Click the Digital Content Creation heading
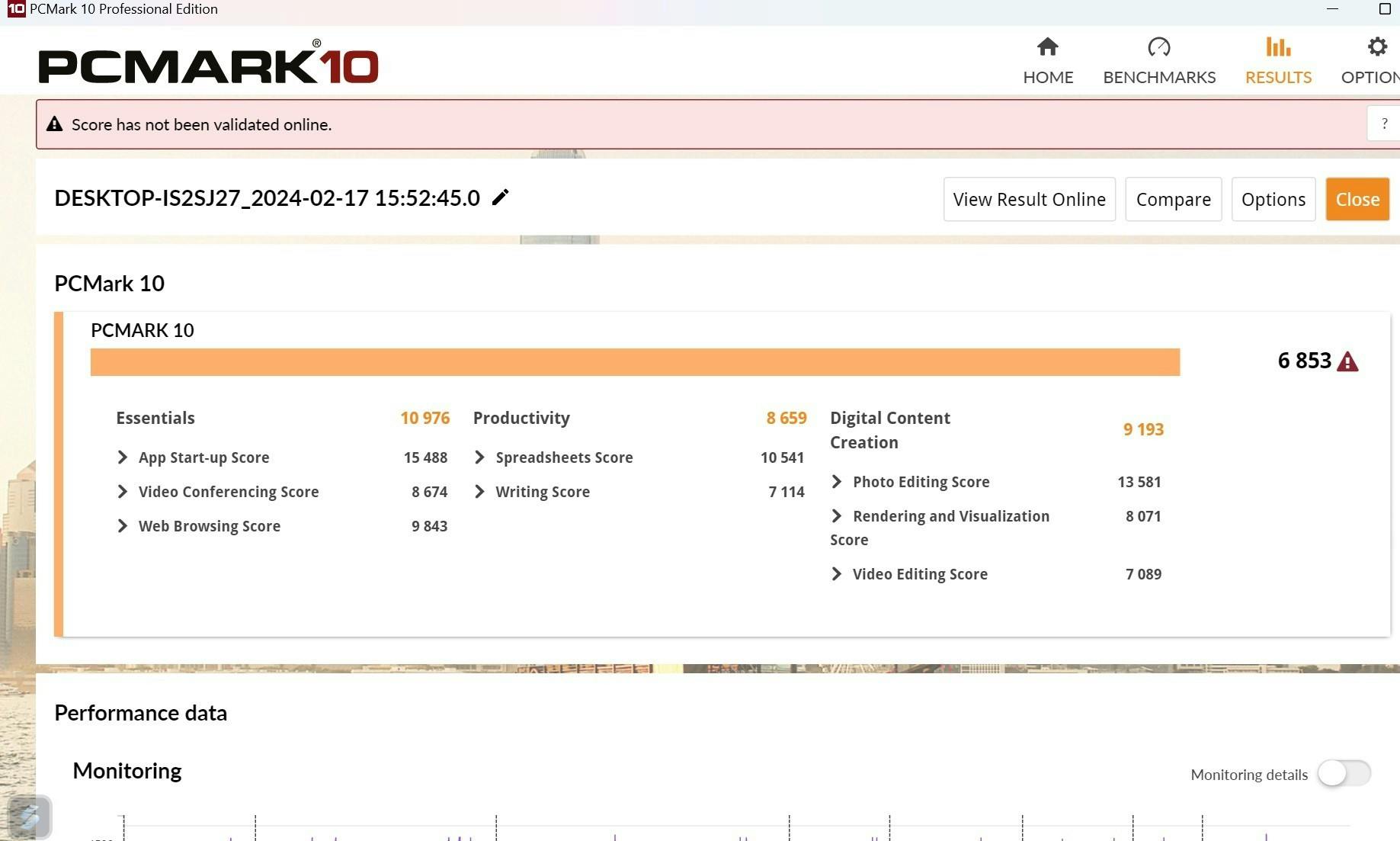This screenshot has height=841, width=1400. 890,430
